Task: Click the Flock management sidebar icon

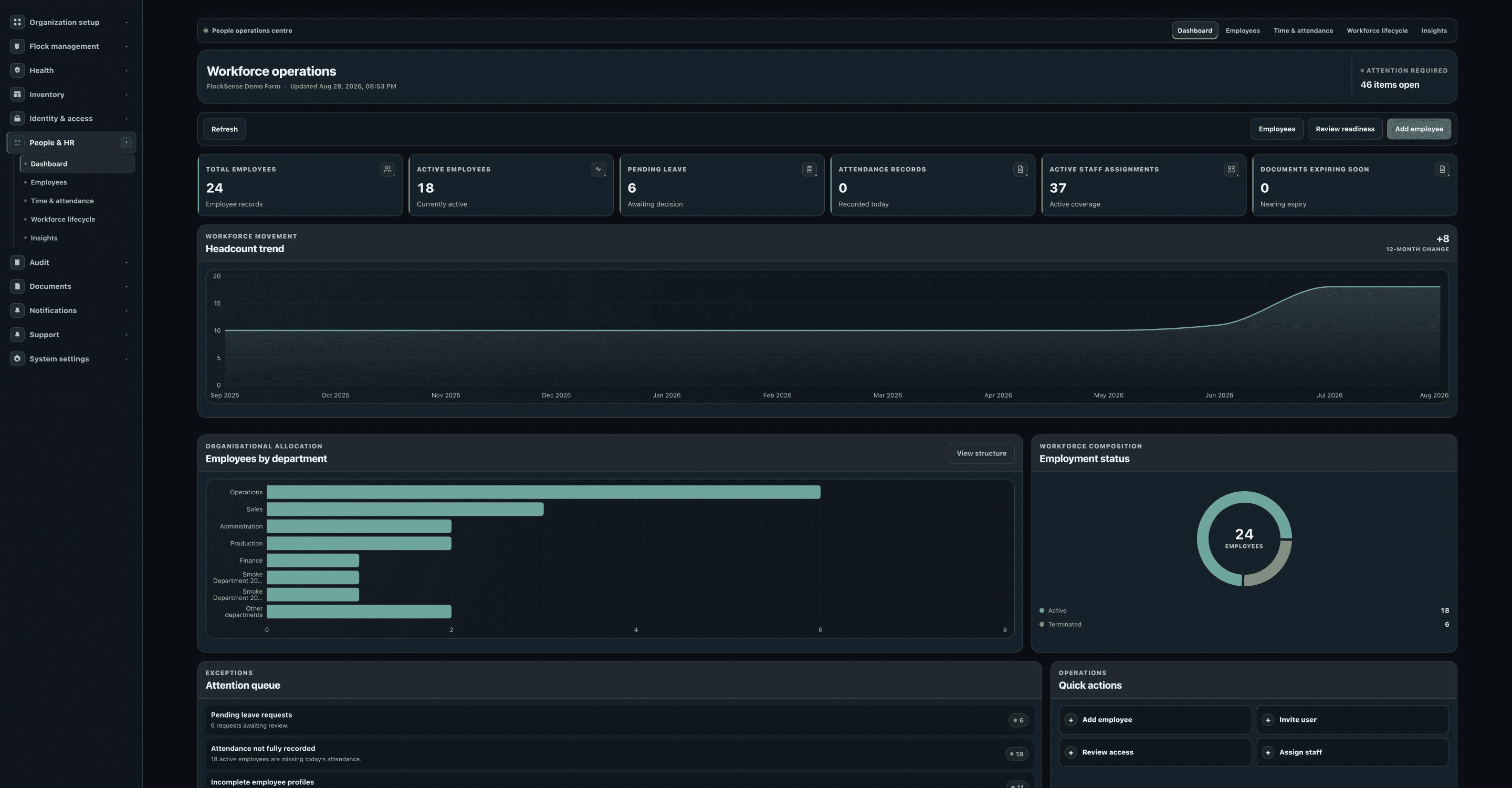Action: pos(17,46)
